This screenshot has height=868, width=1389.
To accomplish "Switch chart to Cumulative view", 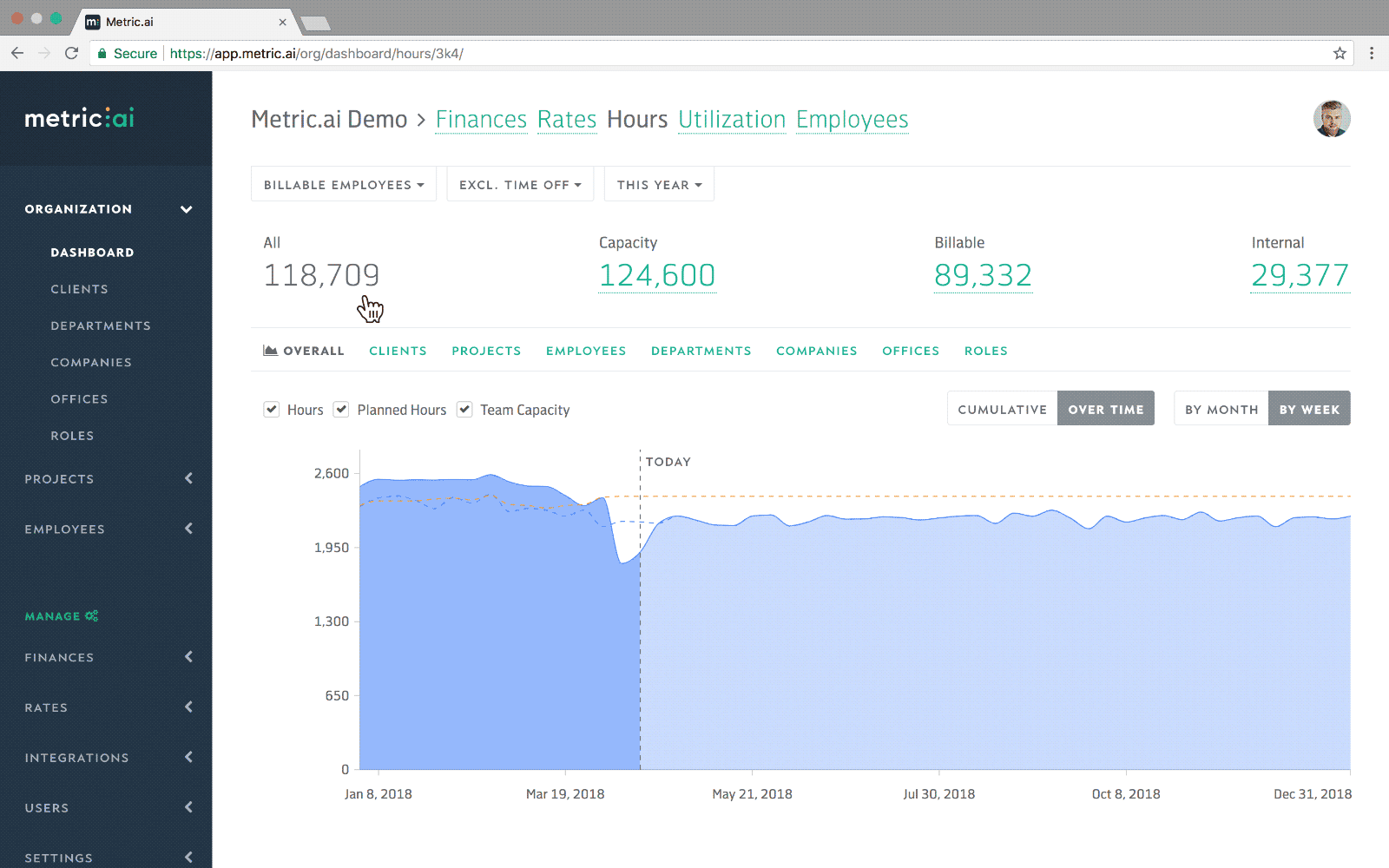I will tap(1003, 409).
